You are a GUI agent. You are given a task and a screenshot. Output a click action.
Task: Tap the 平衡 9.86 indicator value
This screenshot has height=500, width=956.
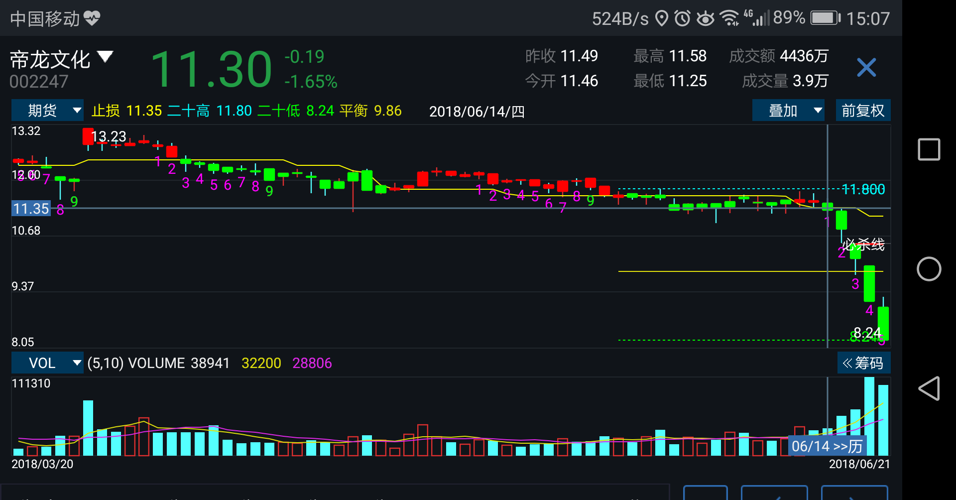(371, 110)
